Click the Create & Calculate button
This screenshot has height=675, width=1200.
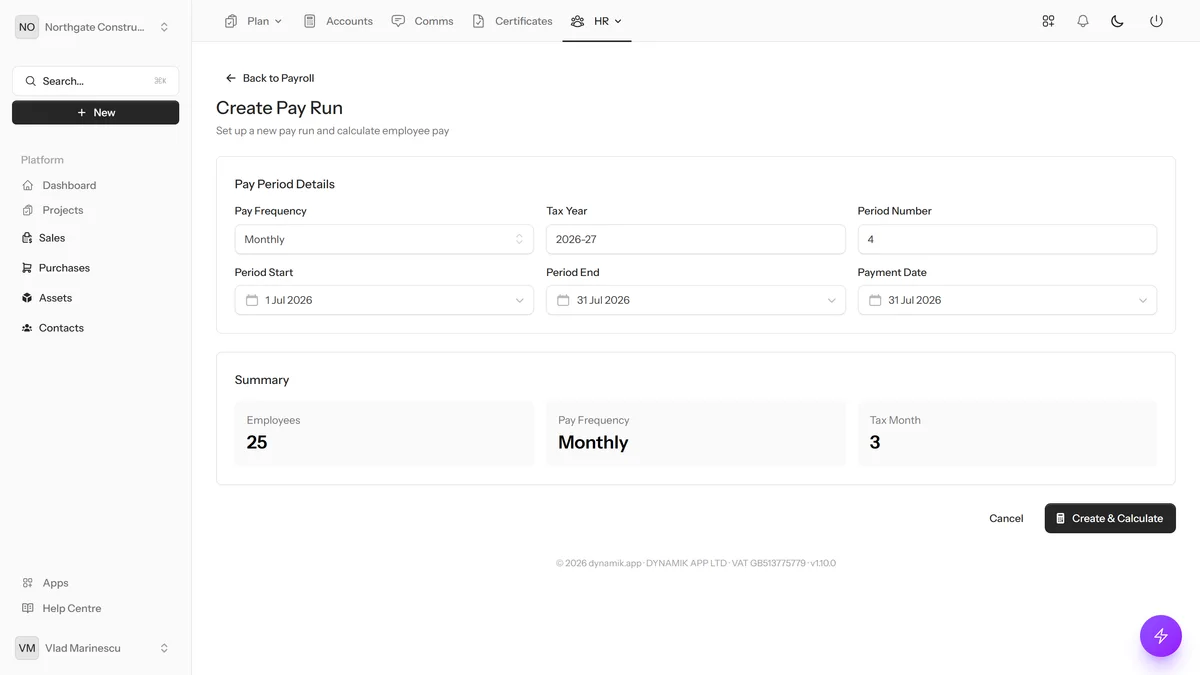[1110, 518]
